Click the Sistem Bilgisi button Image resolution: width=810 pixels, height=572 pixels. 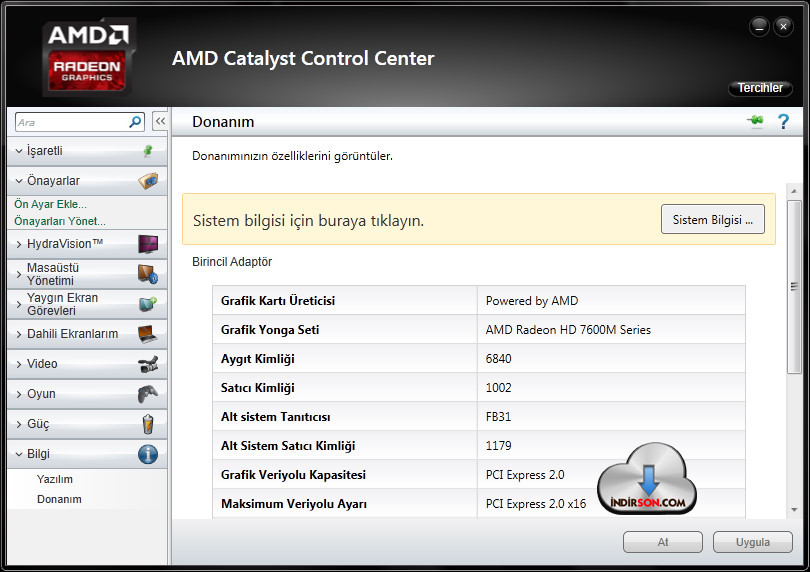(x=712, y=220)
